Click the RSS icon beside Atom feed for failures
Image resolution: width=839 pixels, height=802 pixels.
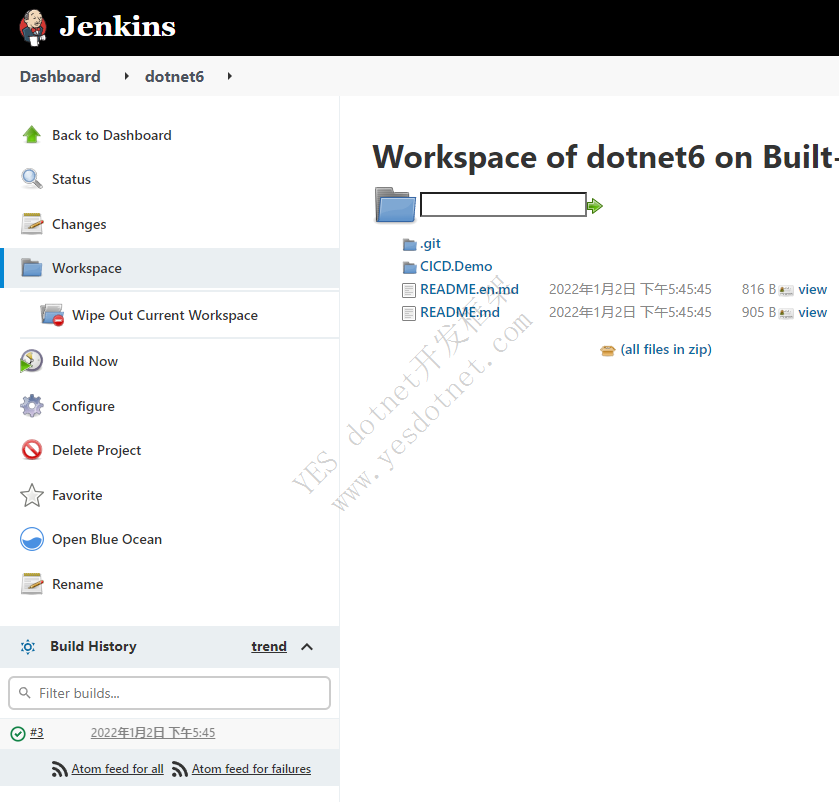click(x=179, y=769)
